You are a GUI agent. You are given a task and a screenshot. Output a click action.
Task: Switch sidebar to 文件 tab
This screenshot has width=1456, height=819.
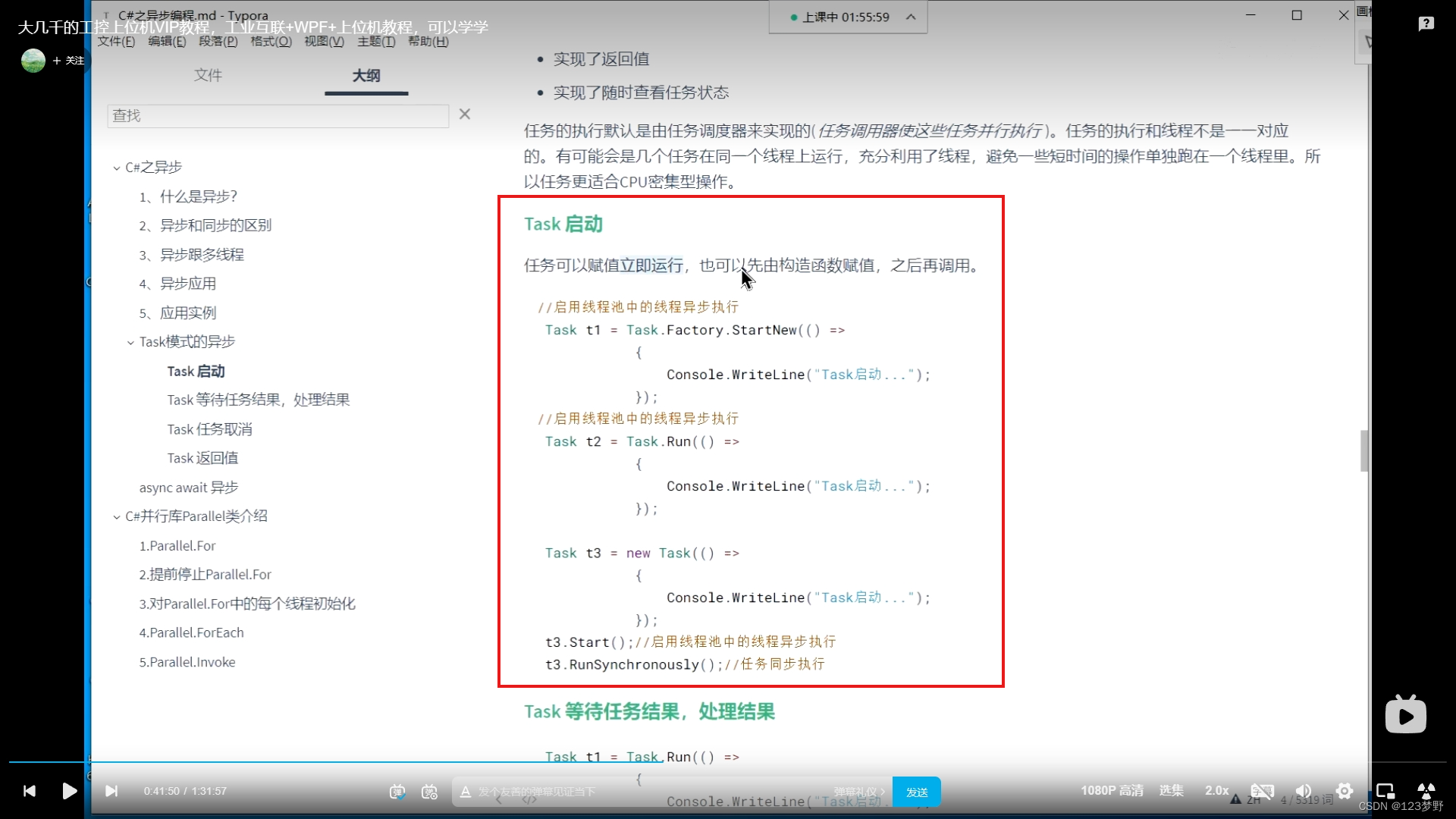tap(208, 75)
